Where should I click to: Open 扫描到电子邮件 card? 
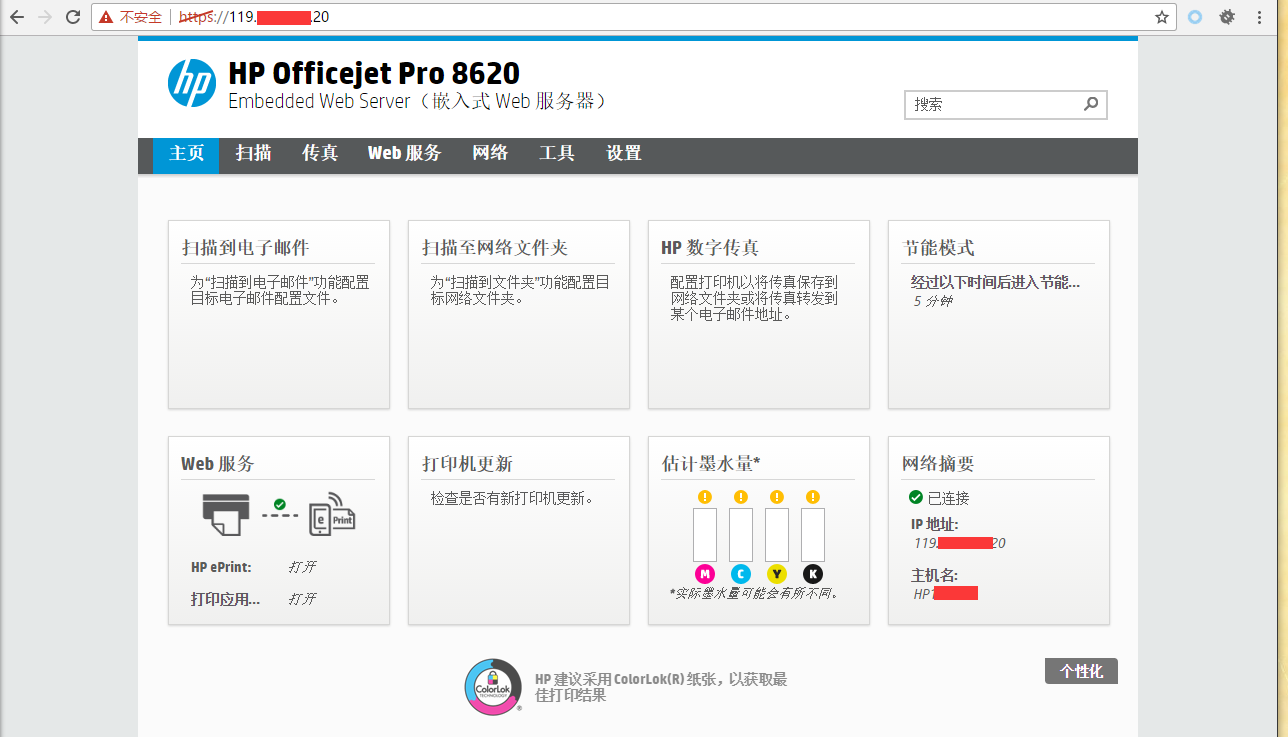pyautogui.click(x=279, y=314)
